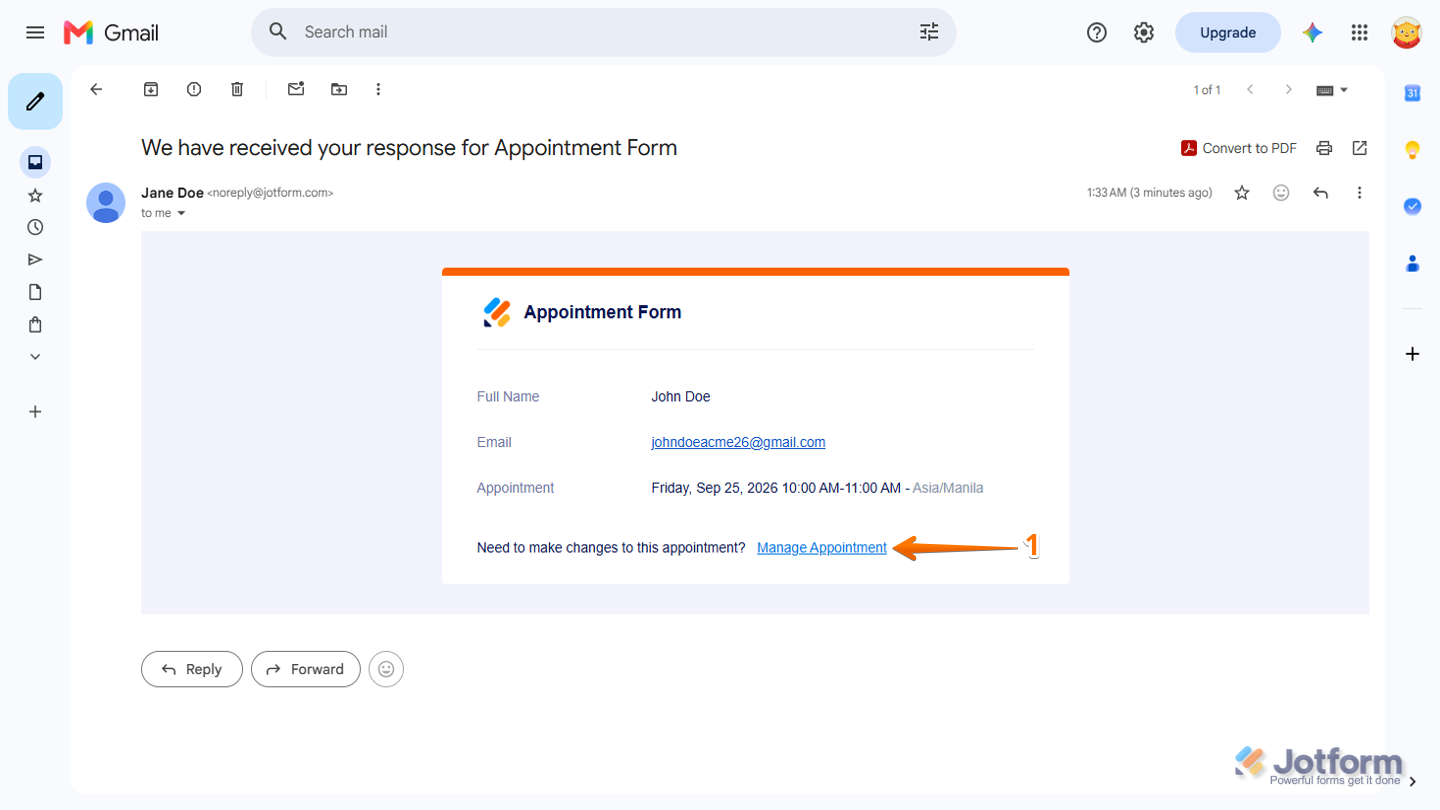Click the Upgrade button
Screen dimensions: 1440x810
[1228, 32]
